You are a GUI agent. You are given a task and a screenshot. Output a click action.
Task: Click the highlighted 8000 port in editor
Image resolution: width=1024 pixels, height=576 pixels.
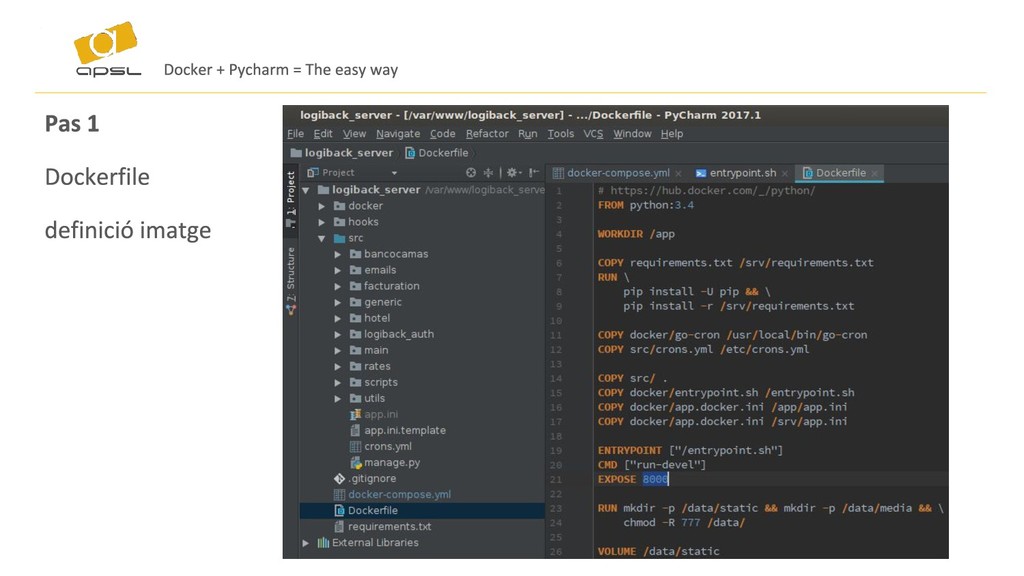[655, 479]
